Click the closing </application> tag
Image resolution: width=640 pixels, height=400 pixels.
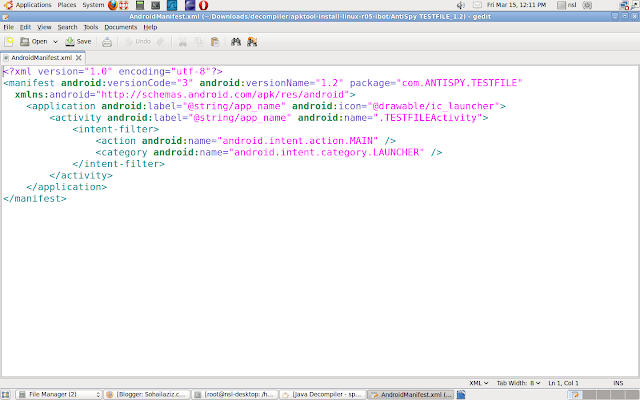tap(67, 187)
